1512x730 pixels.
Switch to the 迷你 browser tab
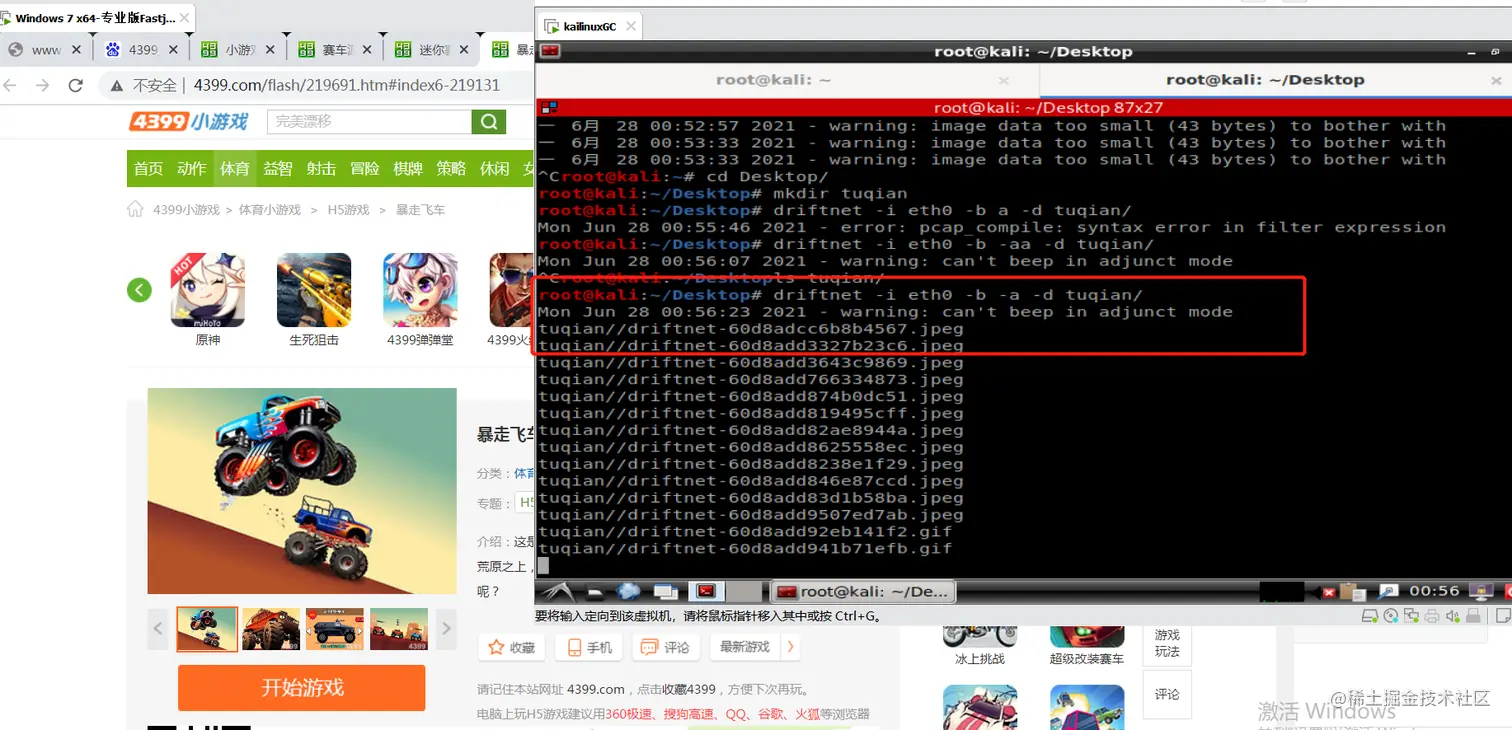click(432, 49)
